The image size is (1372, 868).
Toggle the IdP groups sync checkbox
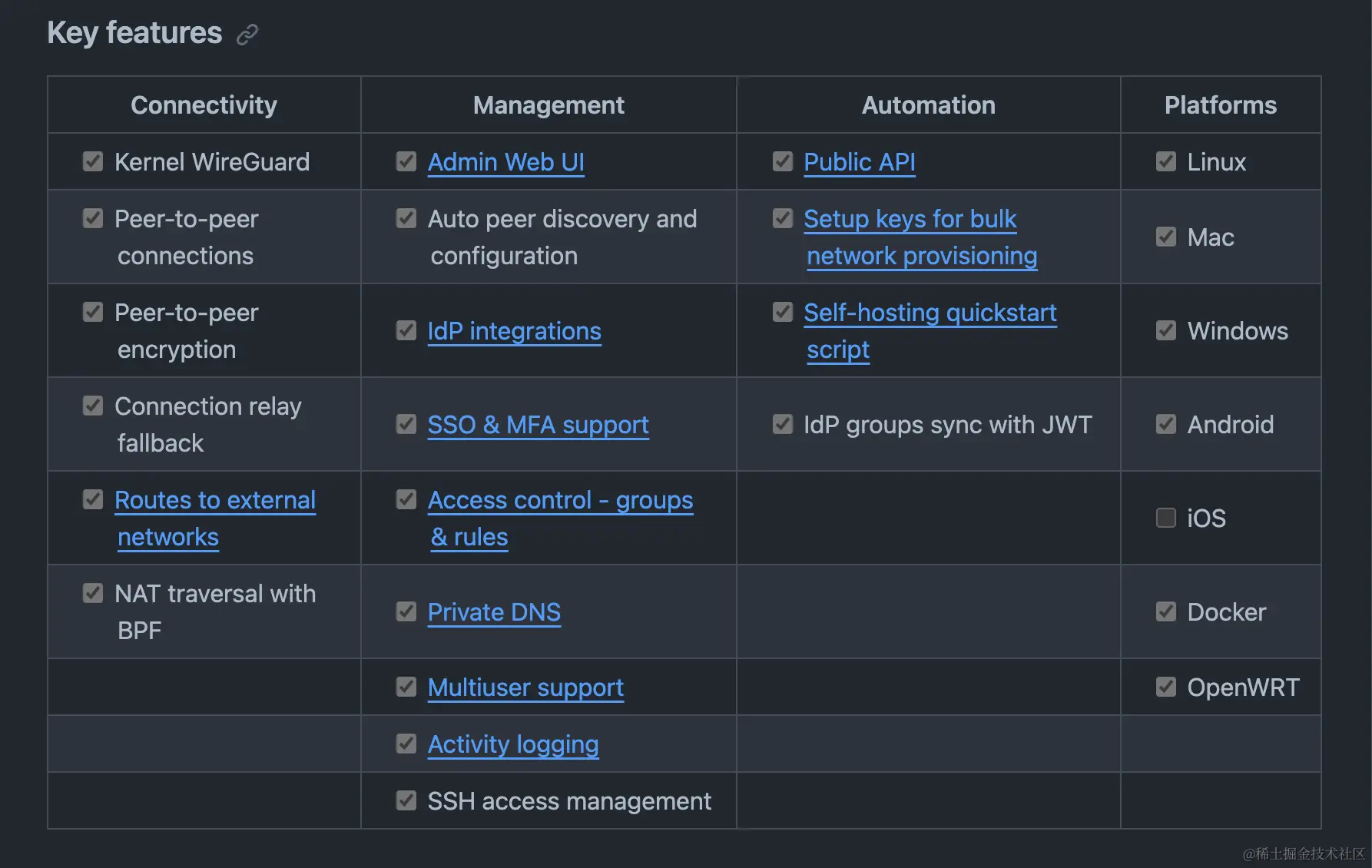[783, 424]
